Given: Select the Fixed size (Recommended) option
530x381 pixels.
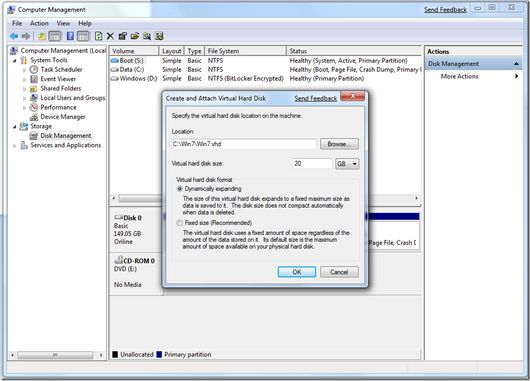Looking at the screenshot, I should [179, 223].
